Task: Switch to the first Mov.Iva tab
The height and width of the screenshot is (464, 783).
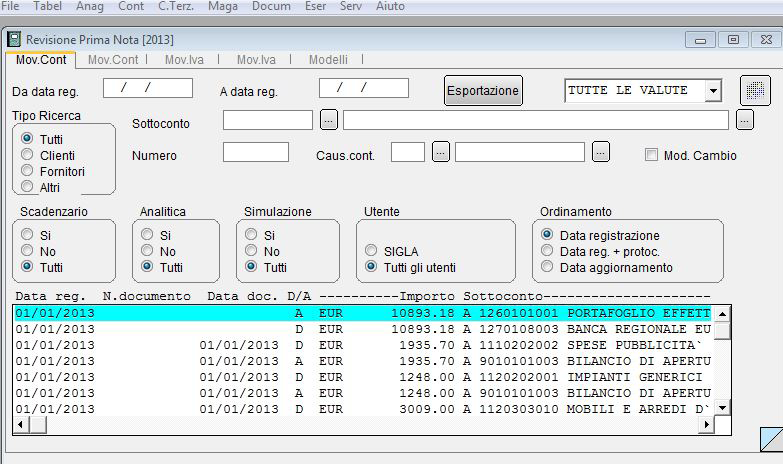Action: [x=184, y=59]
